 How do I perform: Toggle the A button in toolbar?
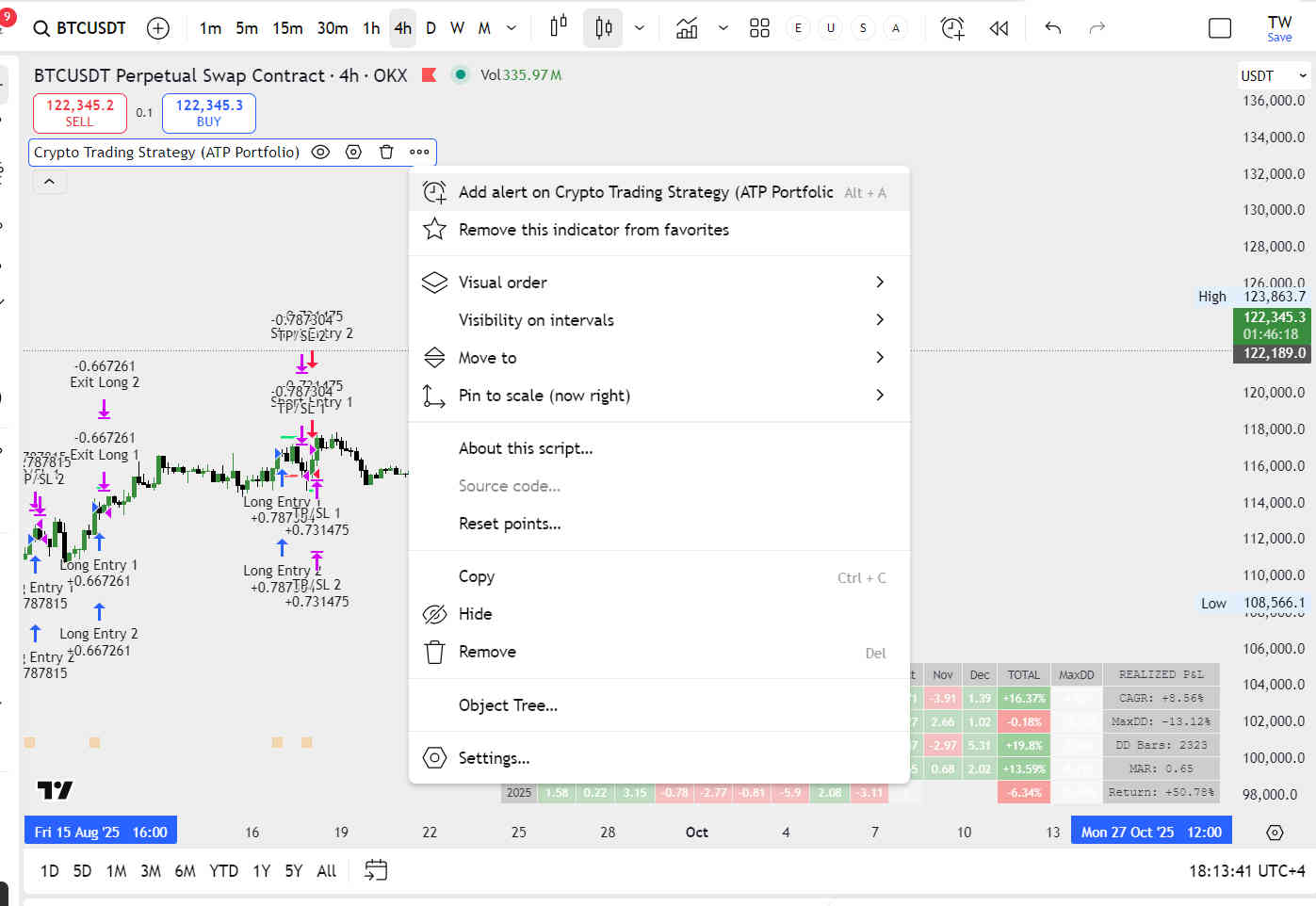pyautogui.click(x=895, y=28)
